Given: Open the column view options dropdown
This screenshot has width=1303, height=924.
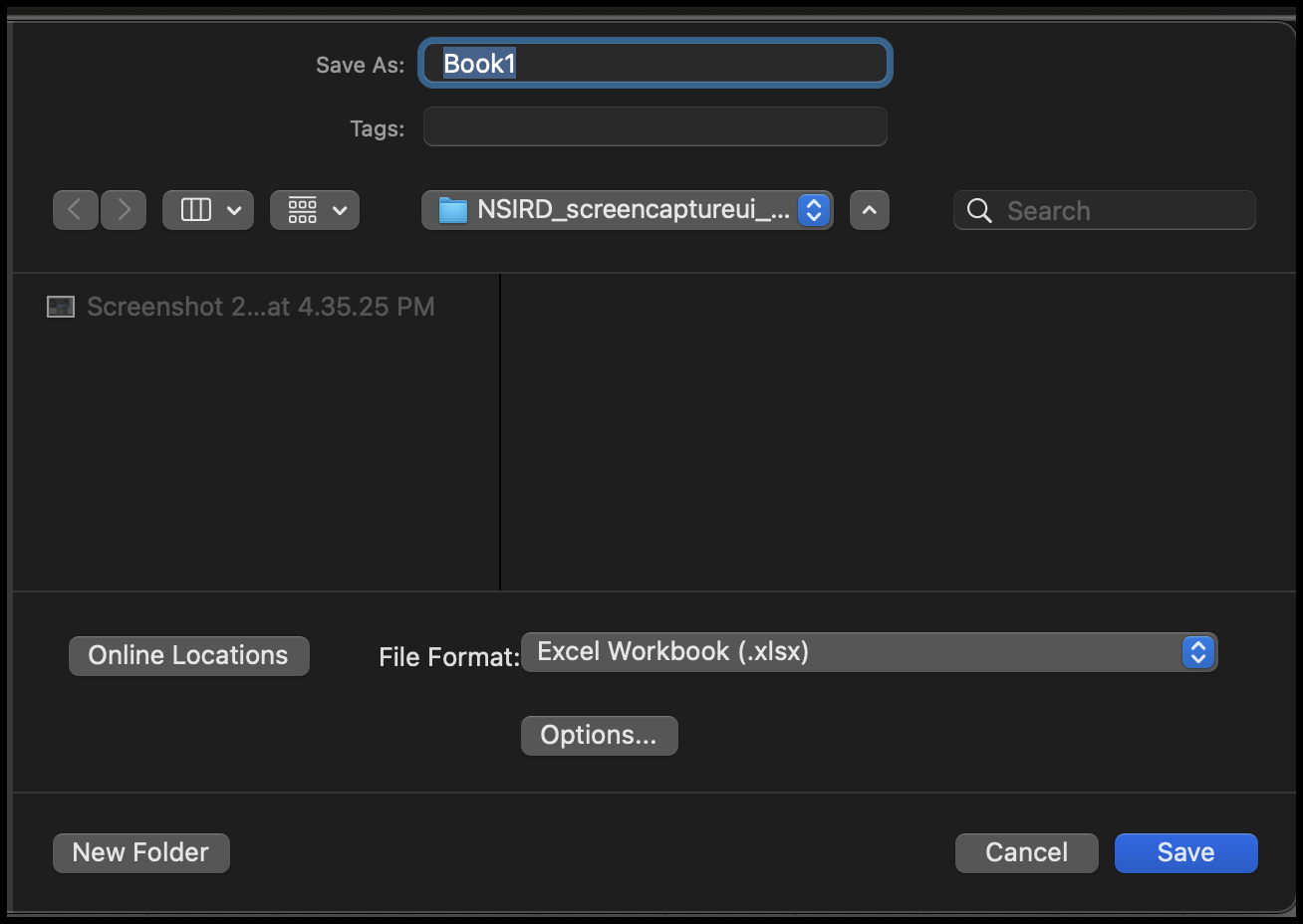Looking at the screenshot, I should point(208,210).
